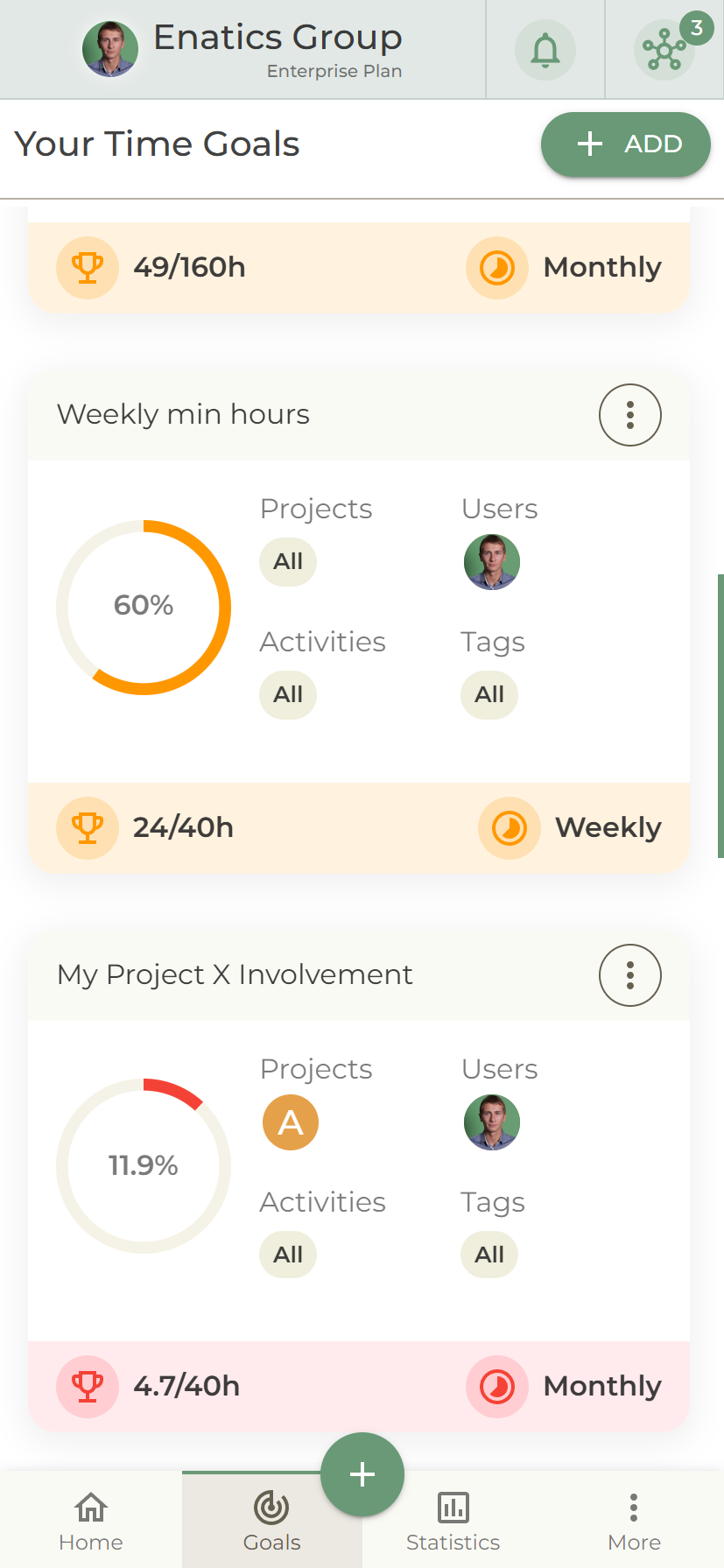Open the notifications bell
Viewport: 724px width, 1568px height.
[545, 50]
